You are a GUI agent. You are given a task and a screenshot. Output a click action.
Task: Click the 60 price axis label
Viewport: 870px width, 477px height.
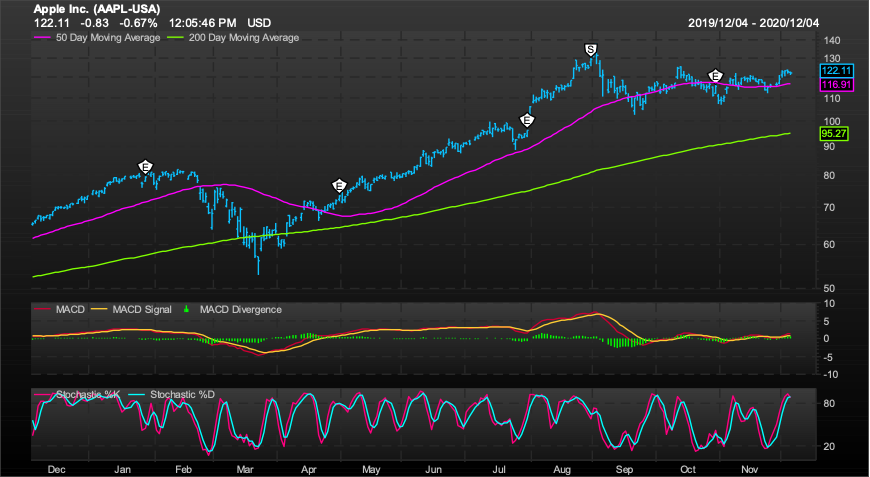[829, 244]
